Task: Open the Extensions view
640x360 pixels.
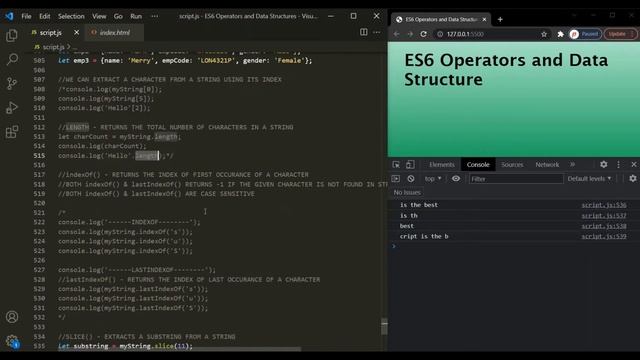Action: tap(12, 132)
